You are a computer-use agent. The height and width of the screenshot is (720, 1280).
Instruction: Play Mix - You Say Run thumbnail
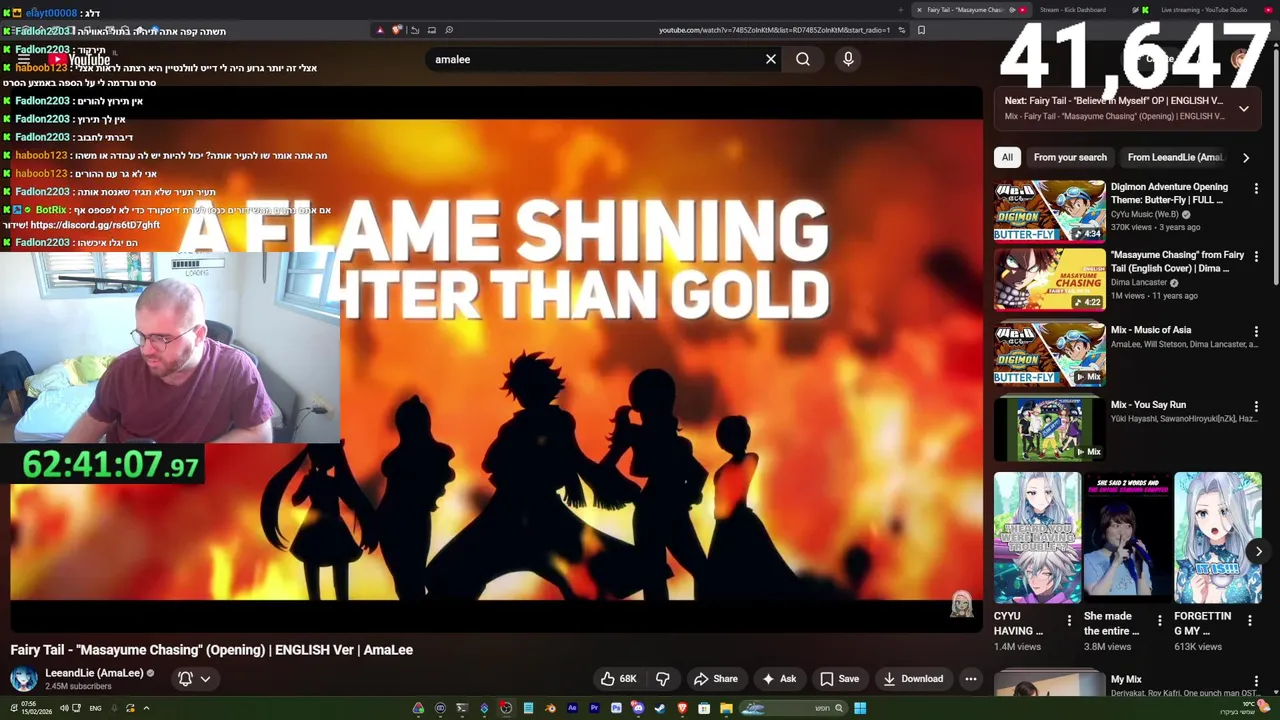point(1049,429)
